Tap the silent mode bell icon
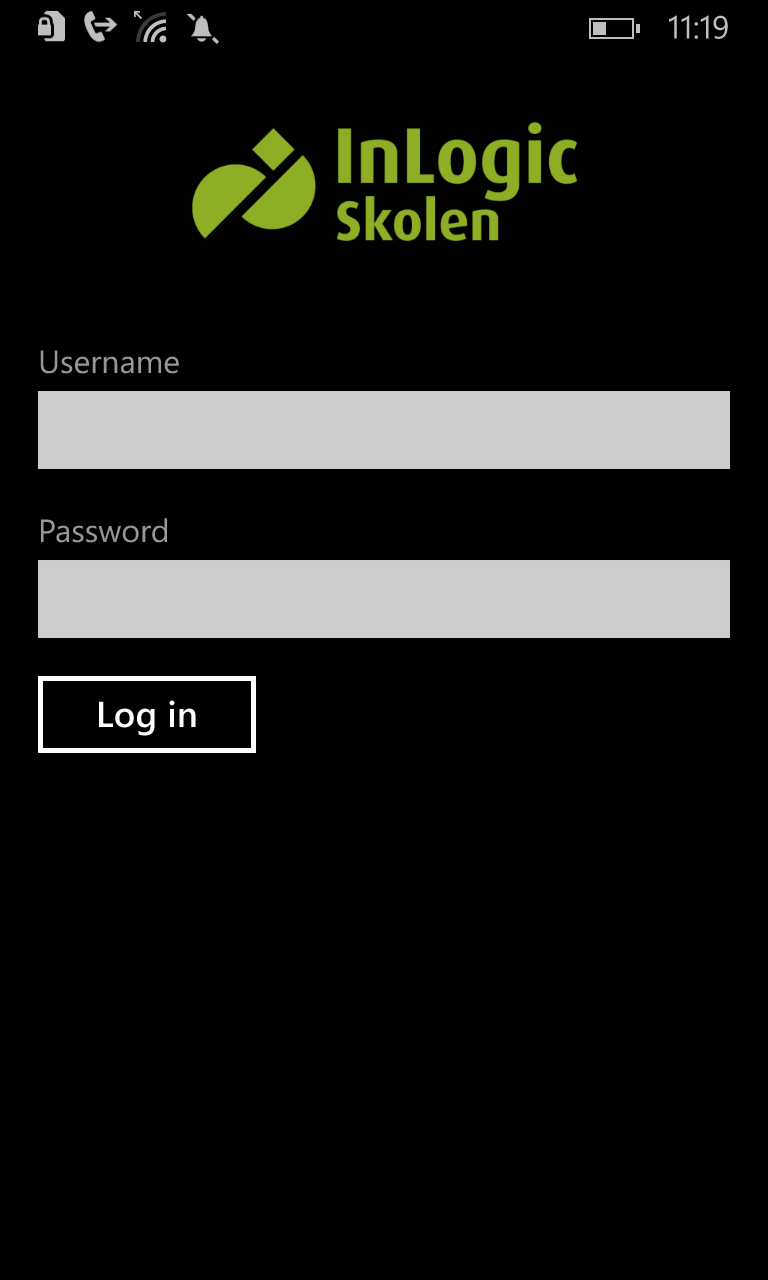The image size is (768, 1280). (203, 28)
